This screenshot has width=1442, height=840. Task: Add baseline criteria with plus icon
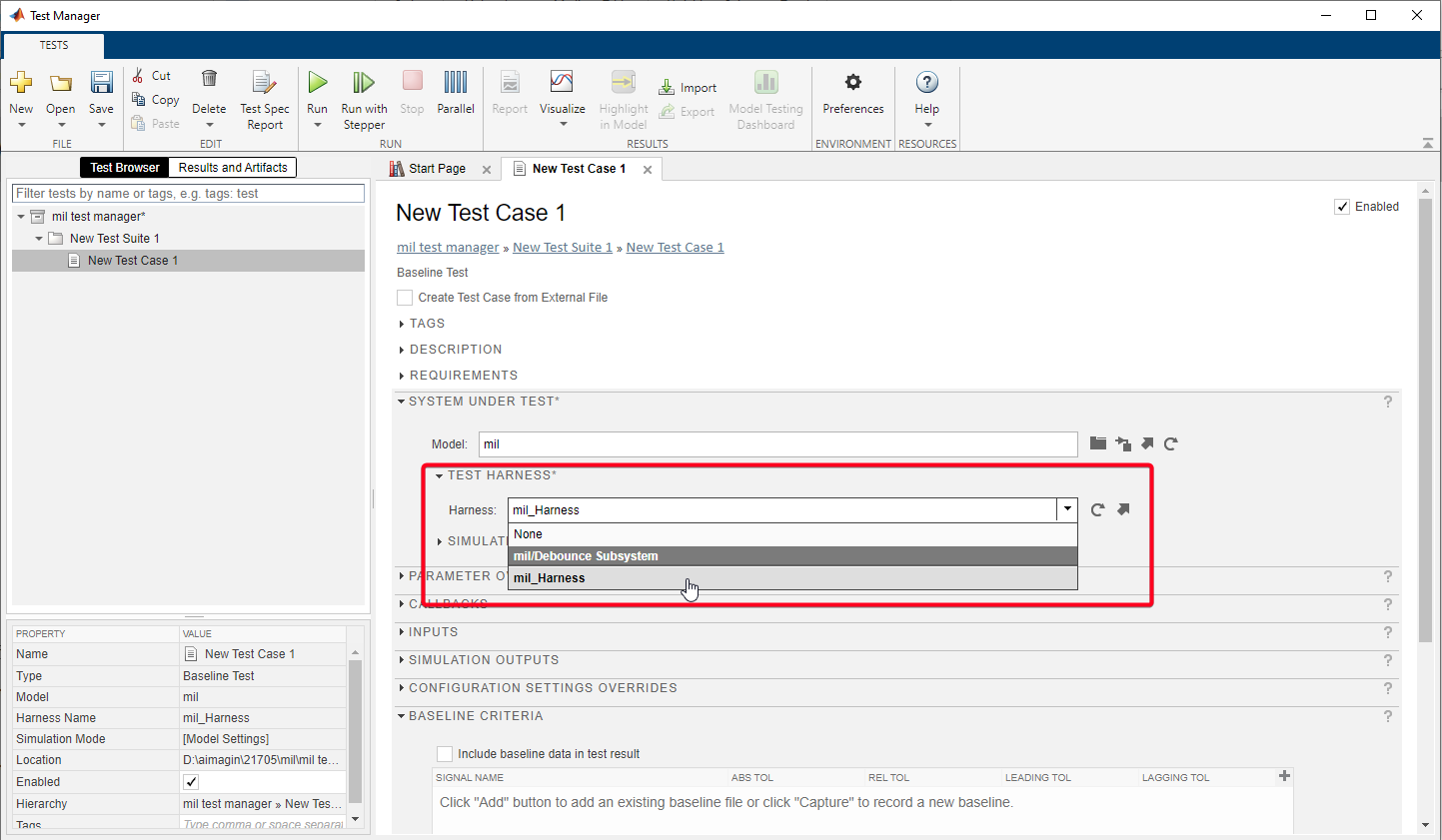1284,776
